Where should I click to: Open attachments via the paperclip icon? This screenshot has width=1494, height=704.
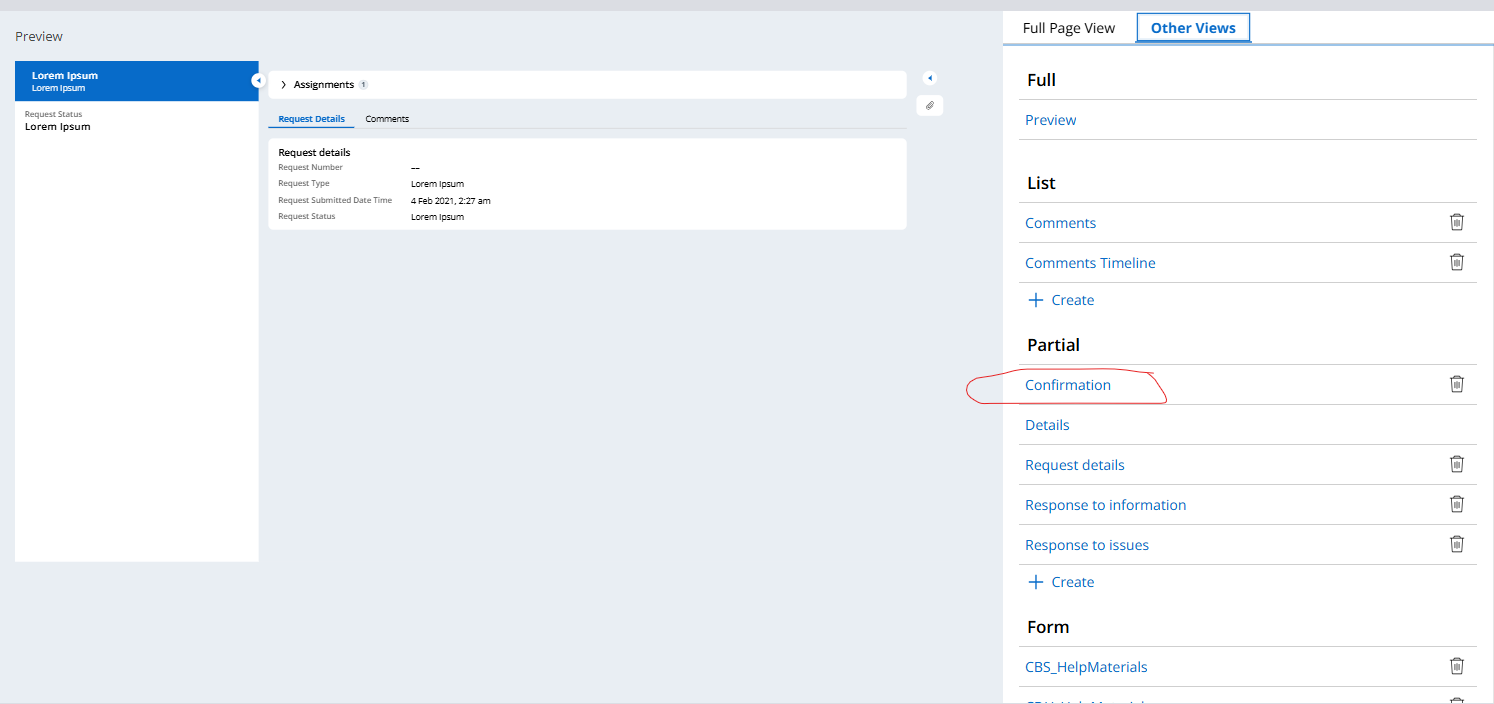[x=929, y=105]
